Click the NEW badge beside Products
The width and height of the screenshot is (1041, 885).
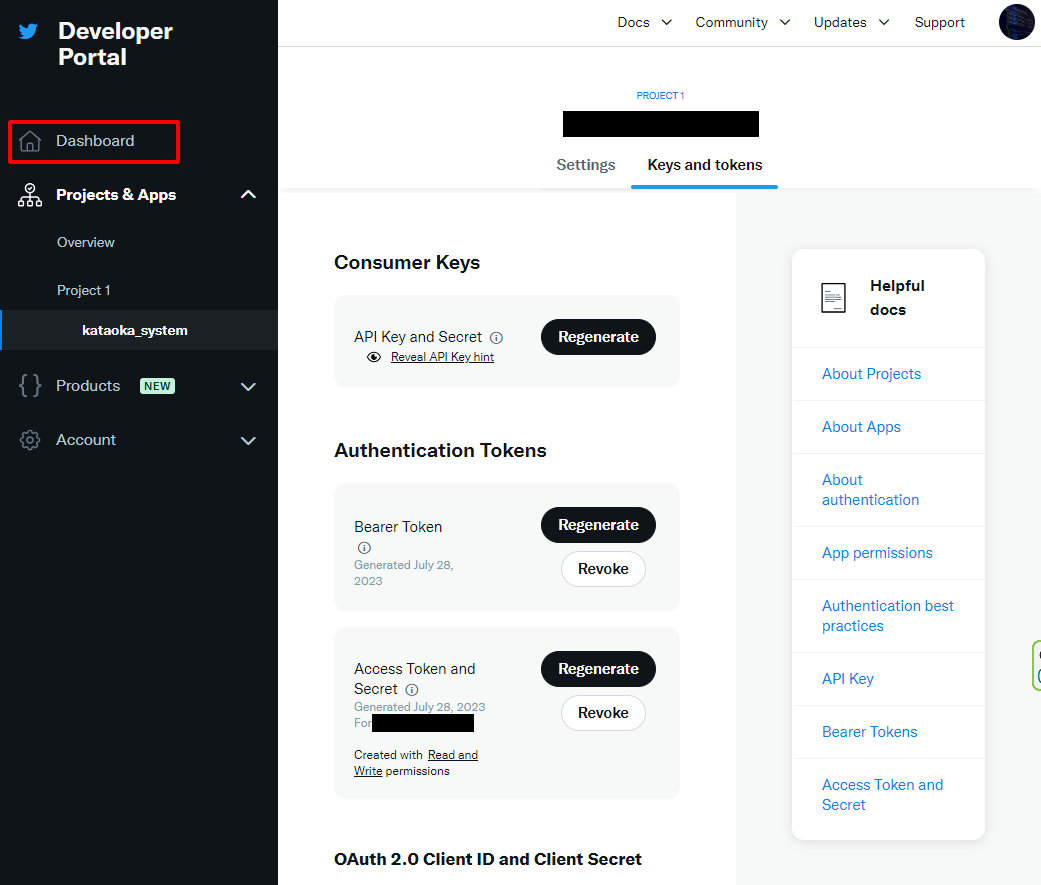point(157,386)
